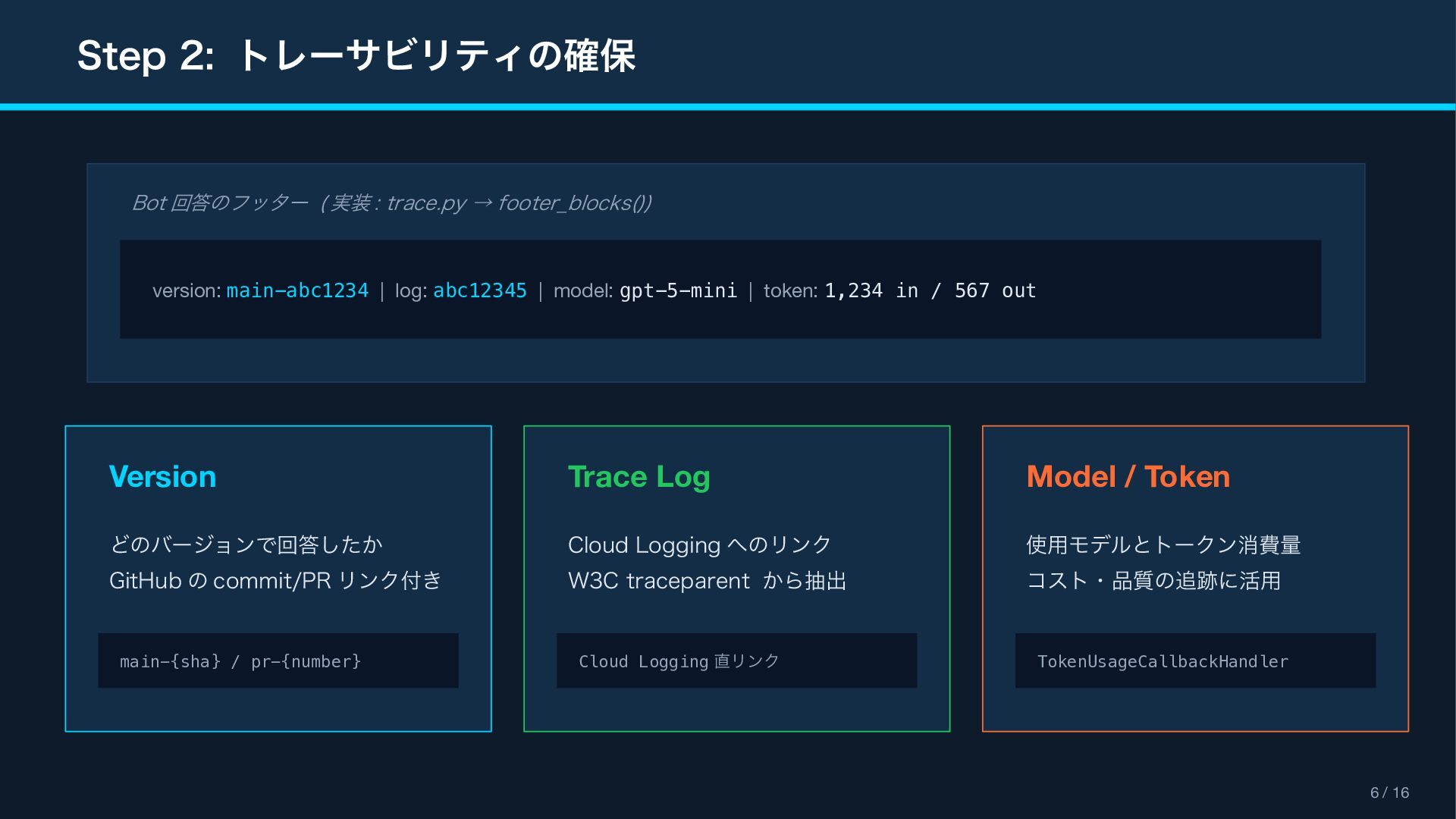The height and width of the screenshot is (819, 1456).
Task: Select the token count 1,234 in / 567 out
Action: [930, 290]
